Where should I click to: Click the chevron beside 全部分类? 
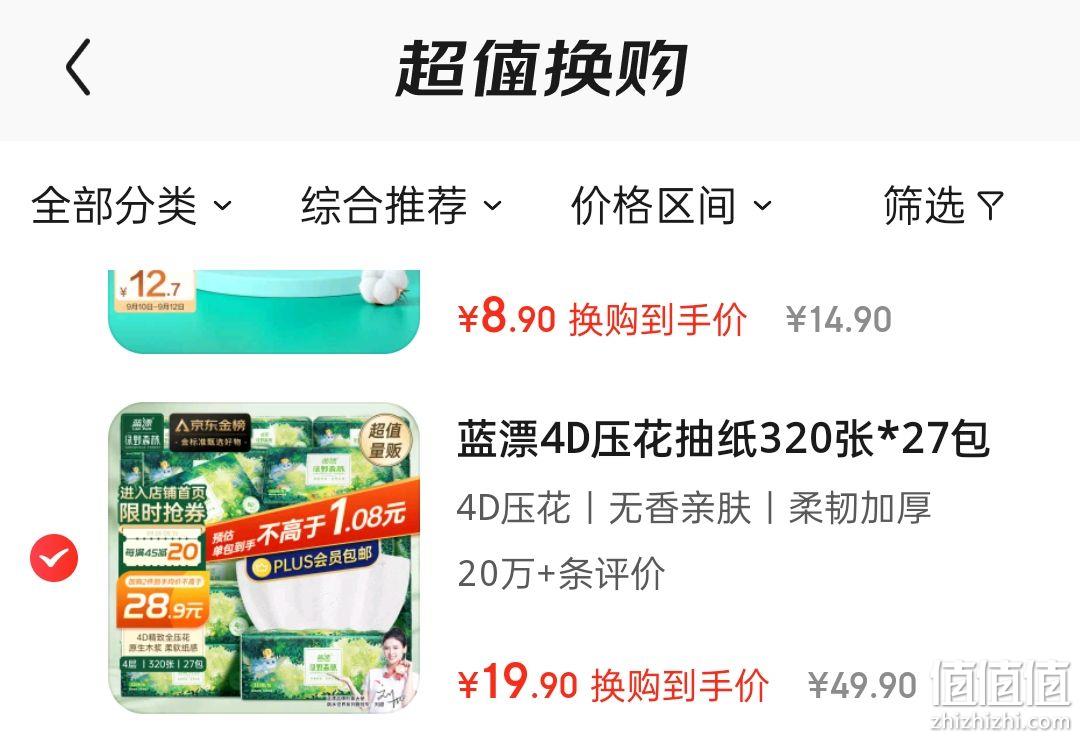click(x=222, y=205)
